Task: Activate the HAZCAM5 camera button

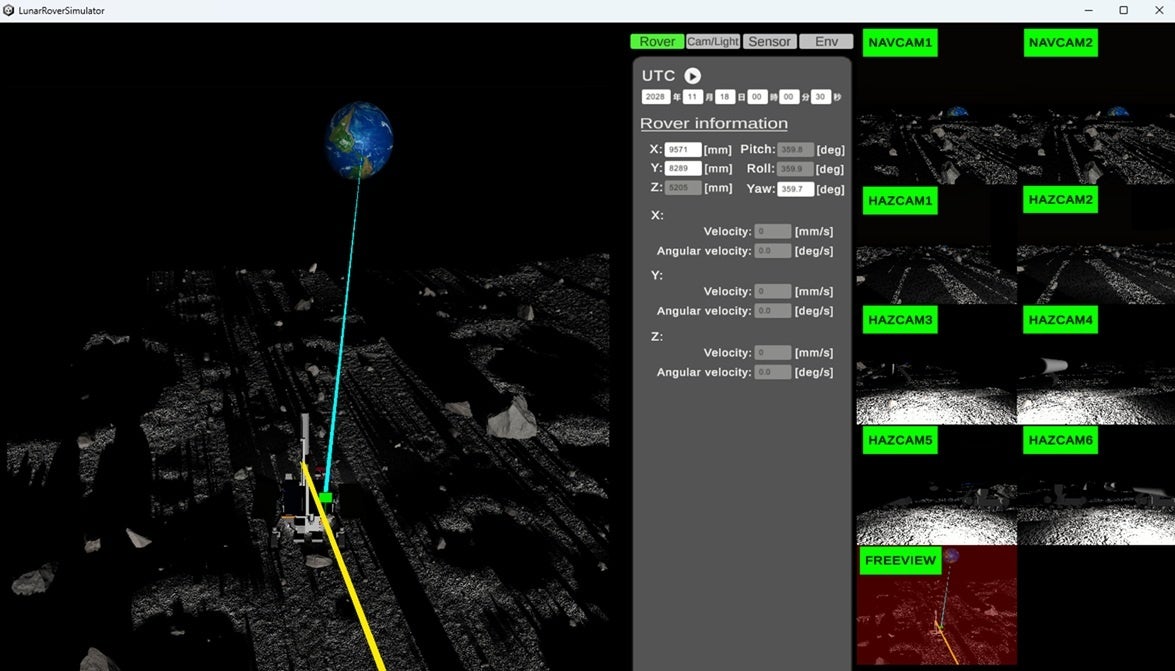Action: tap(900, 440)
